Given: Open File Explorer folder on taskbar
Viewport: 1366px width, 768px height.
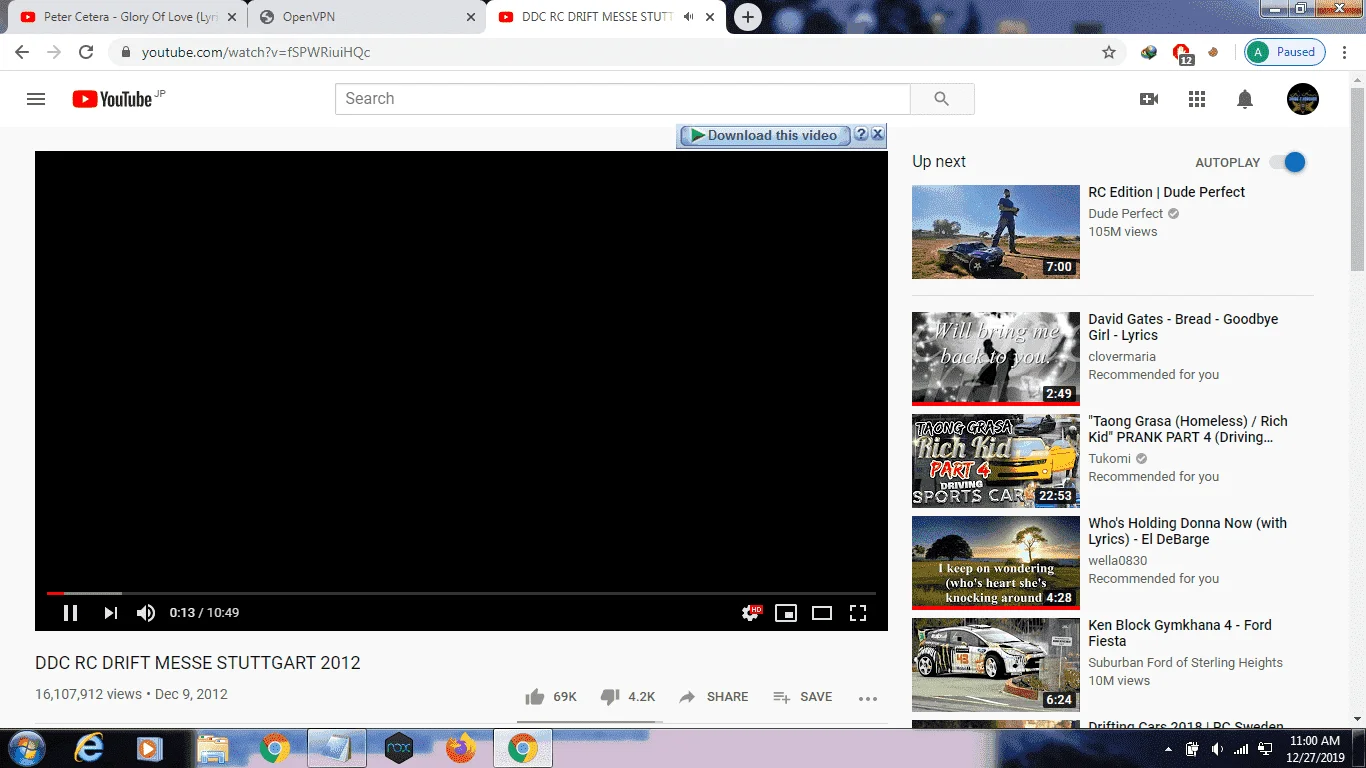Looking at the screenshot, I should [213, 748].
